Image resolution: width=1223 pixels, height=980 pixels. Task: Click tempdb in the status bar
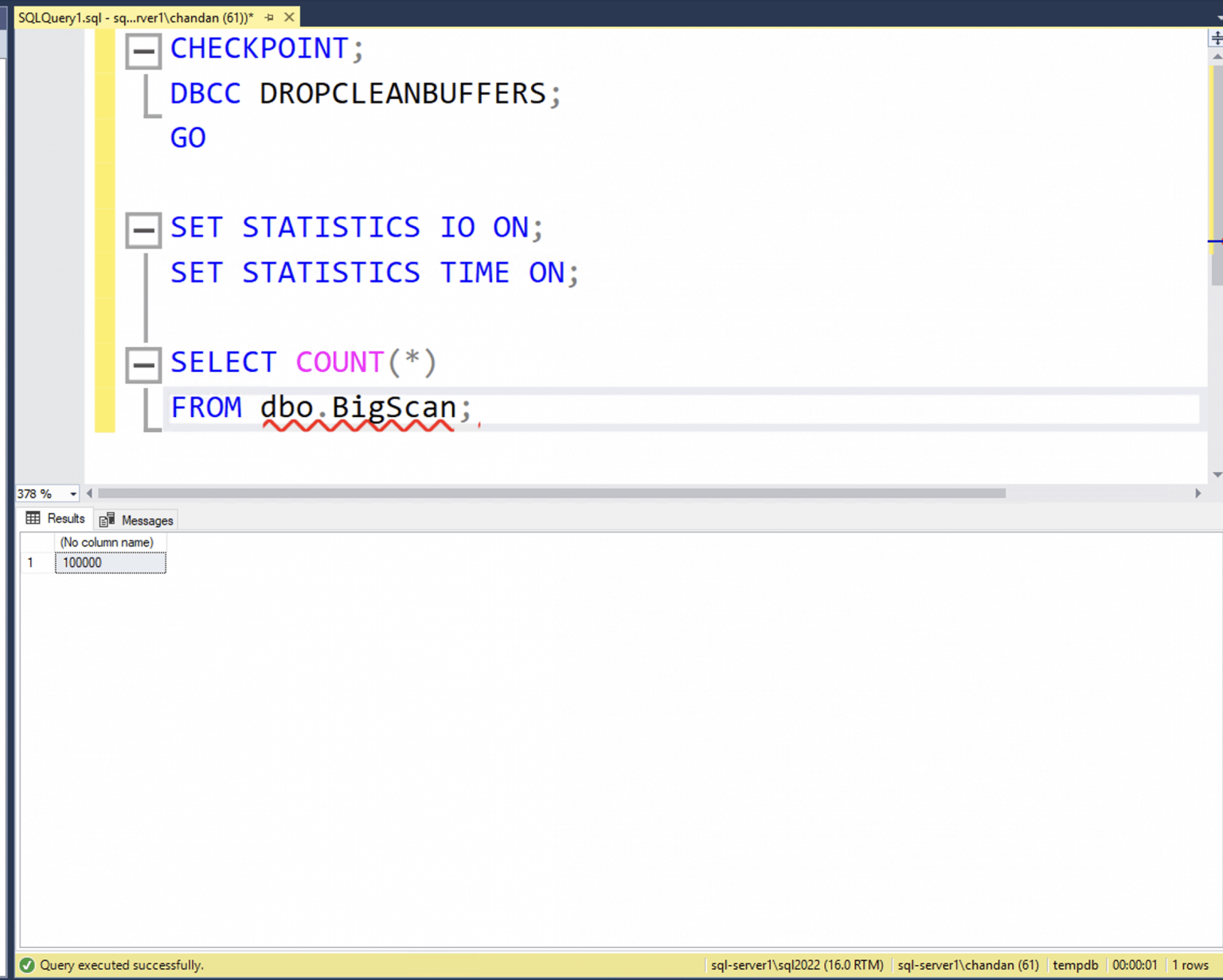[1076, 965]
